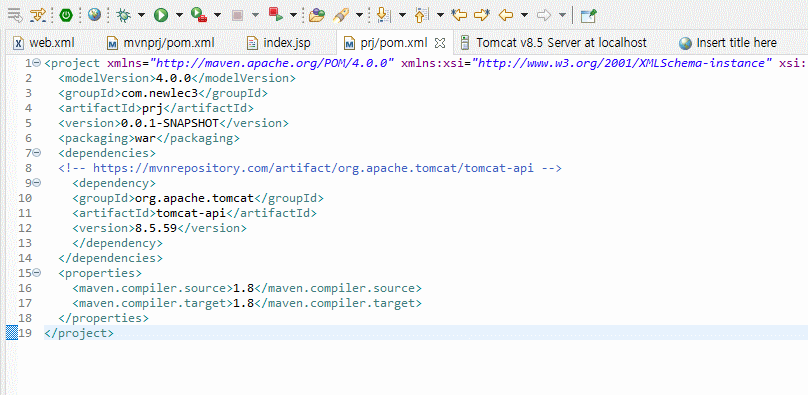808x395 pixels.
Task: Click the Search flashlight icon
Action: (341, 15)
